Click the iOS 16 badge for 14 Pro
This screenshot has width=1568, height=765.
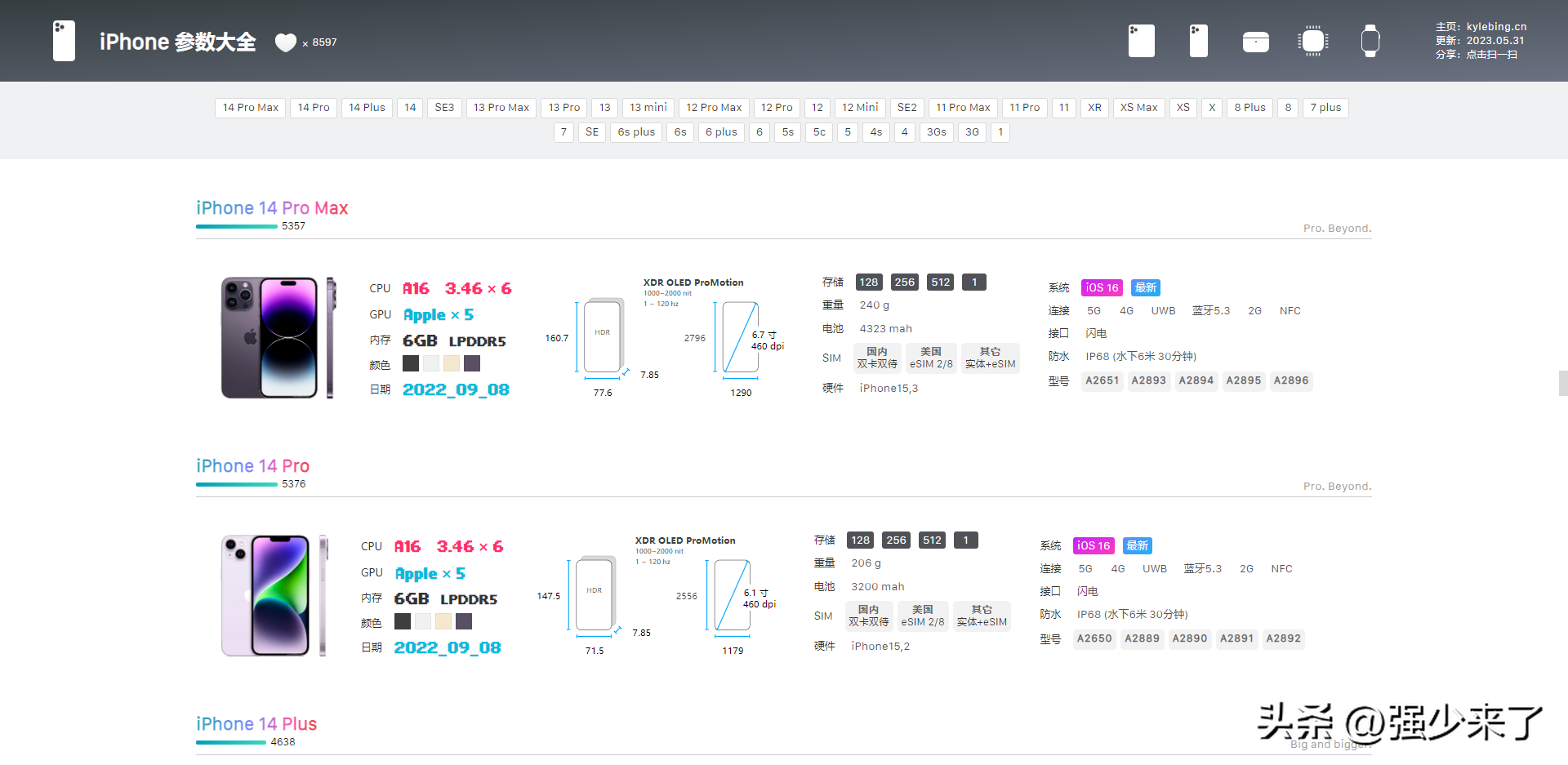1094,546
